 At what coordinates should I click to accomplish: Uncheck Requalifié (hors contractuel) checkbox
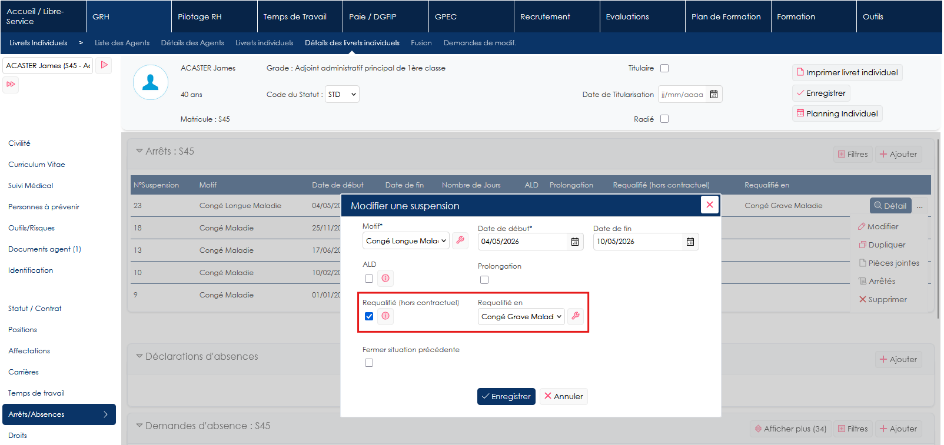pyautogui.click(x=369, y=316)
